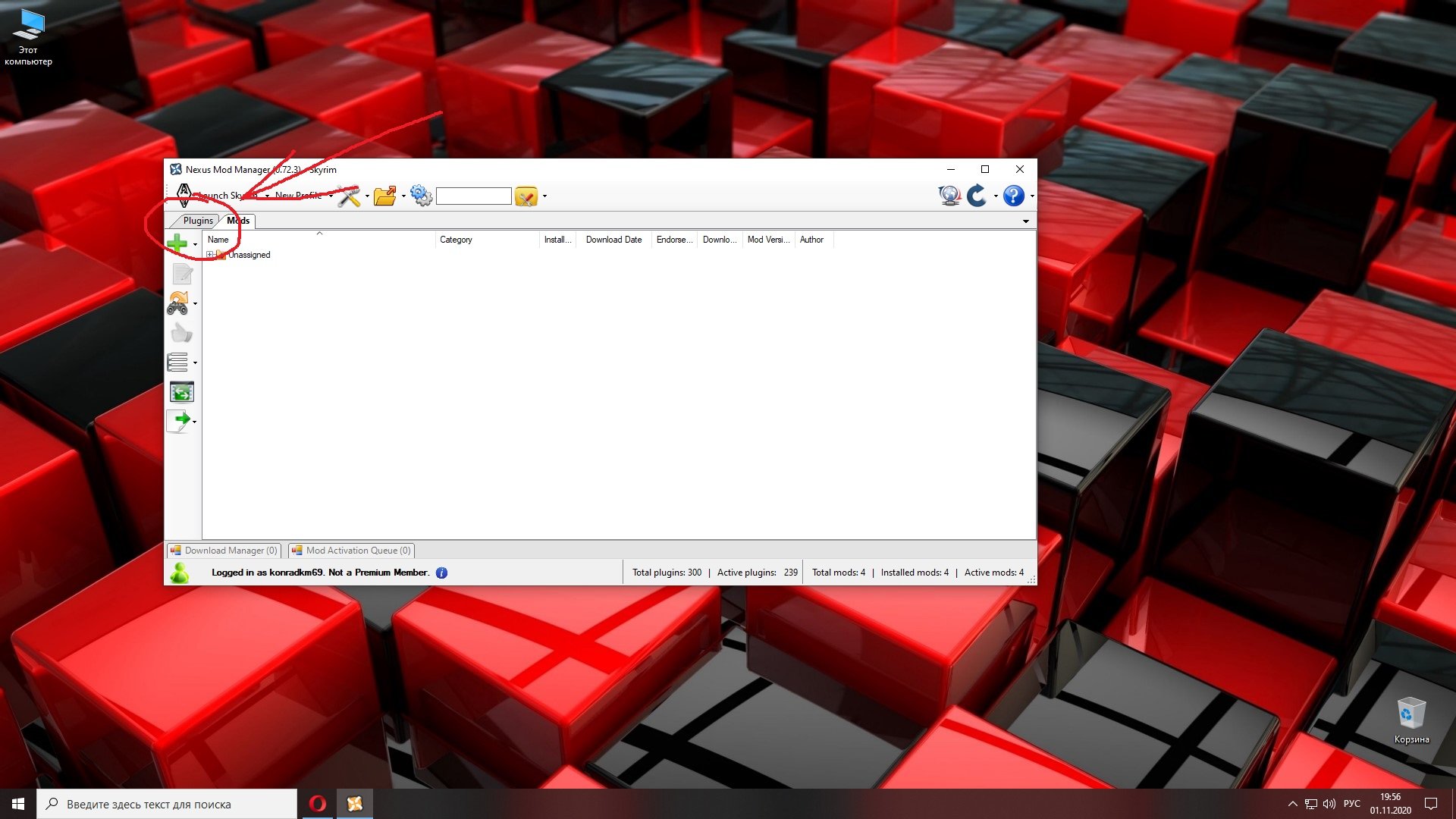This screenshot has width=1456, height=819.
Task: Open the New Profile dropdown arrow
Action: [331, 196]
